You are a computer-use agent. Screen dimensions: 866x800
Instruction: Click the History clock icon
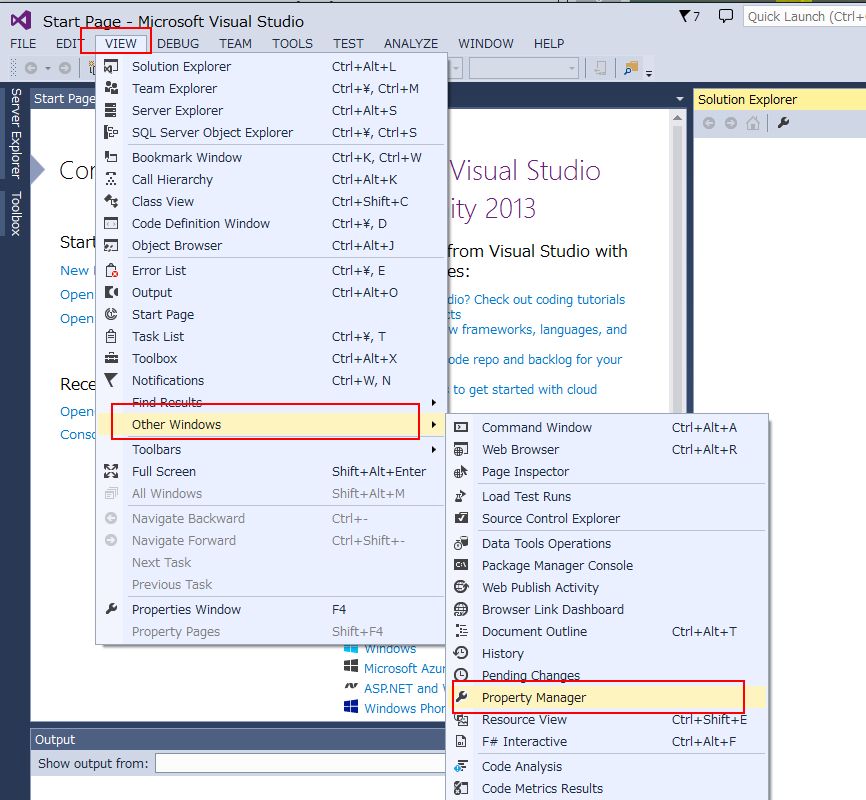coord(461,653)
